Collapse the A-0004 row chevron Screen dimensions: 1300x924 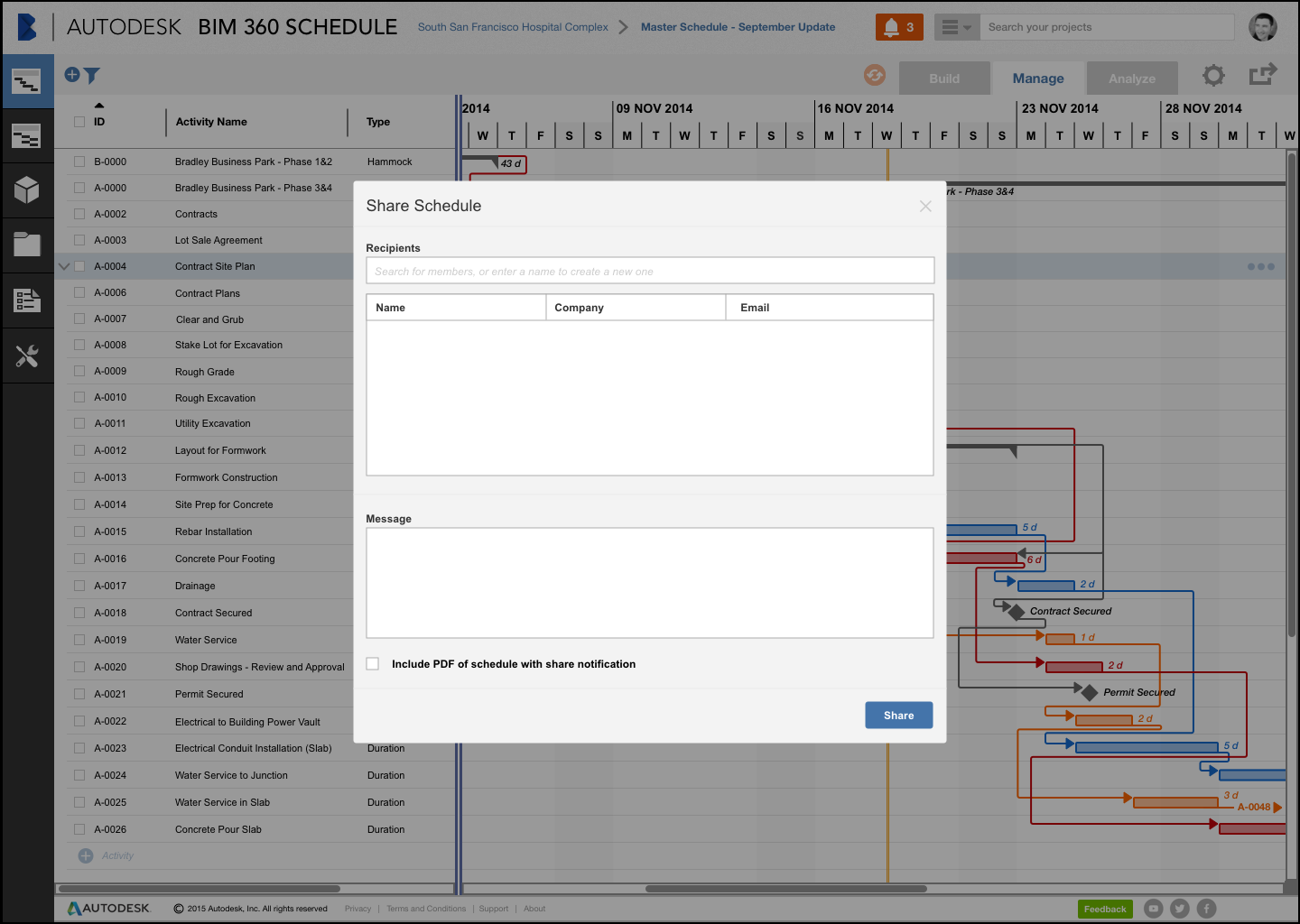click(x=64, y=266)
